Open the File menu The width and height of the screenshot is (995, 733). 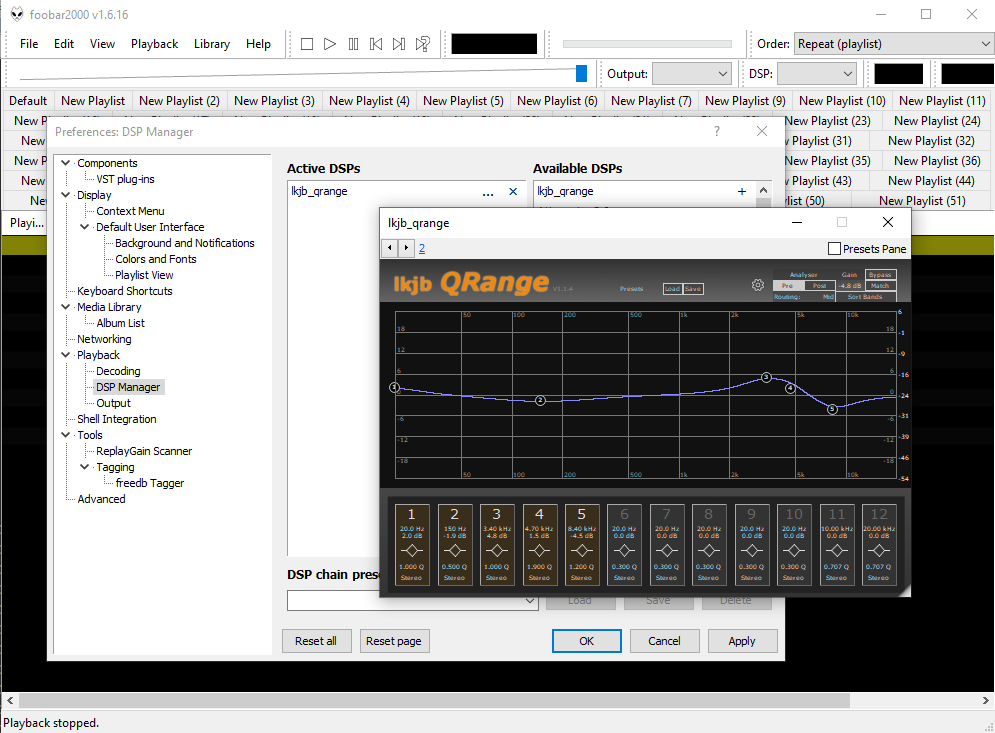[29, 44]
